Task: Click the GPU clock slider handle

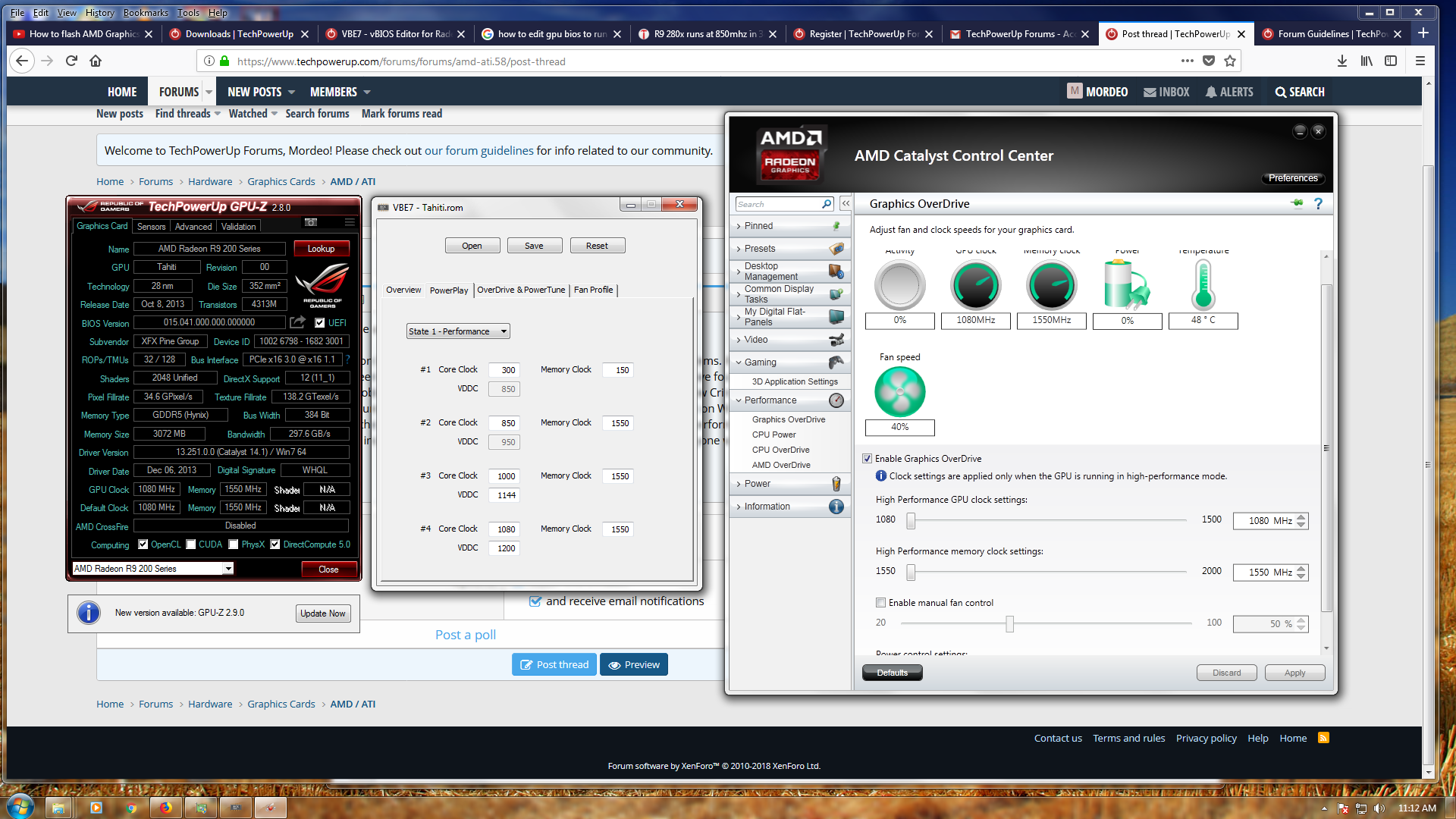Action: coord(911,520)
